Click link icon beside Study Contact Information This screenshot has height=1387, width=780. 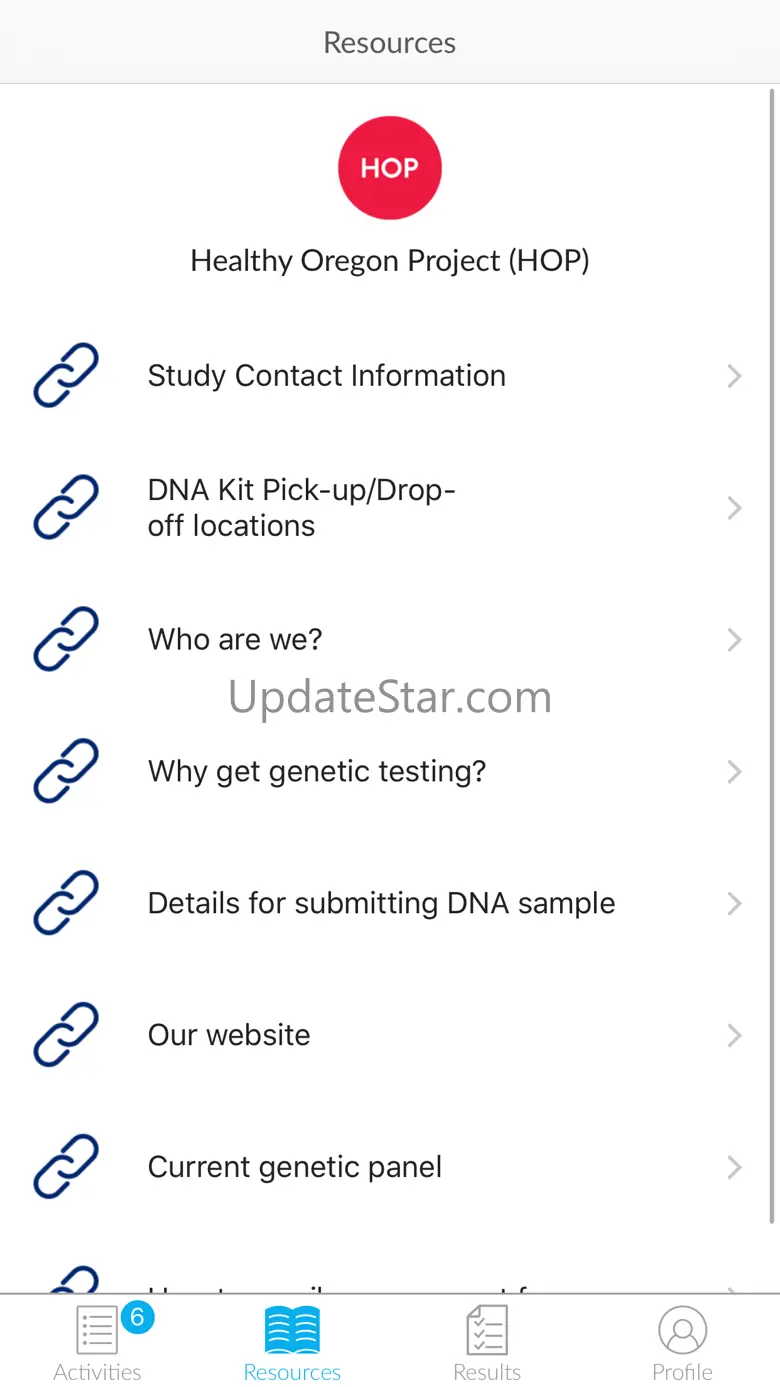coord(66,376)
